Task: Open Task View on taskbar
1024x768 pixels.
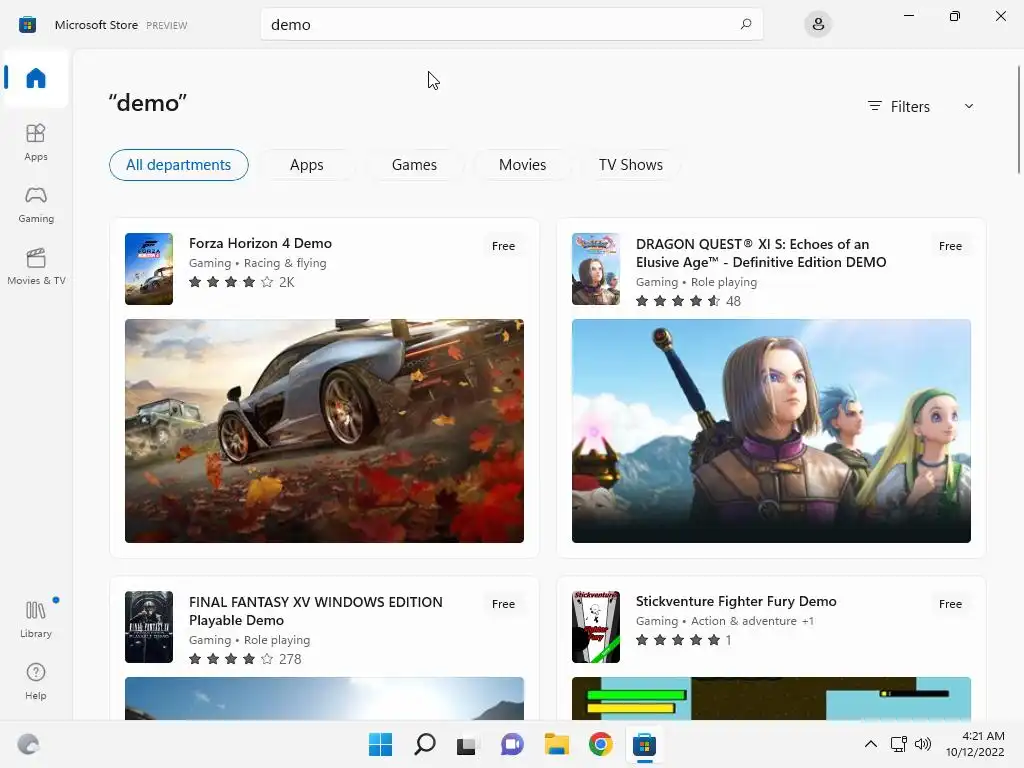Action: click(468, 744)
